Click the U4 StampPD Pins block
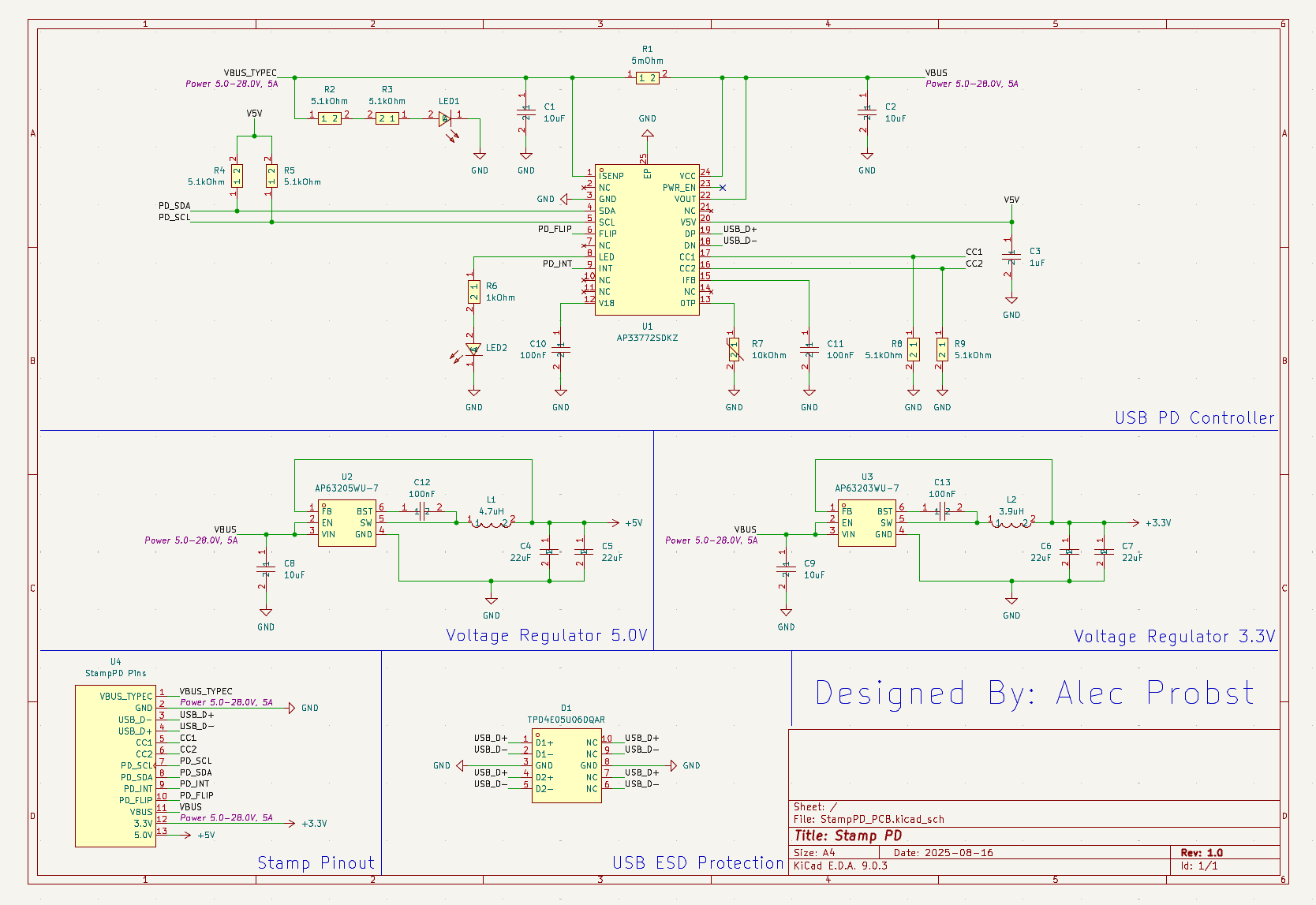 coord(115,765)
